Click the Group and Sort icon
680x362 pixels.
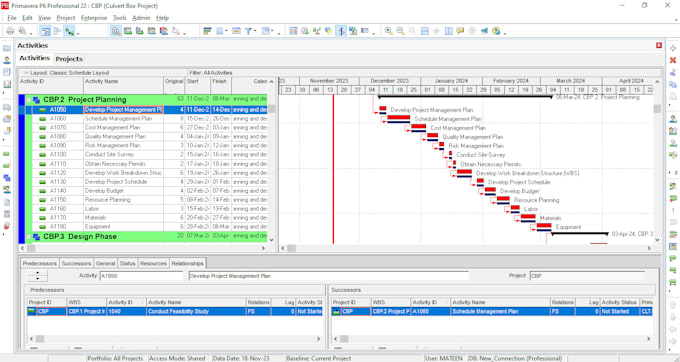click(x=265, y=31)
